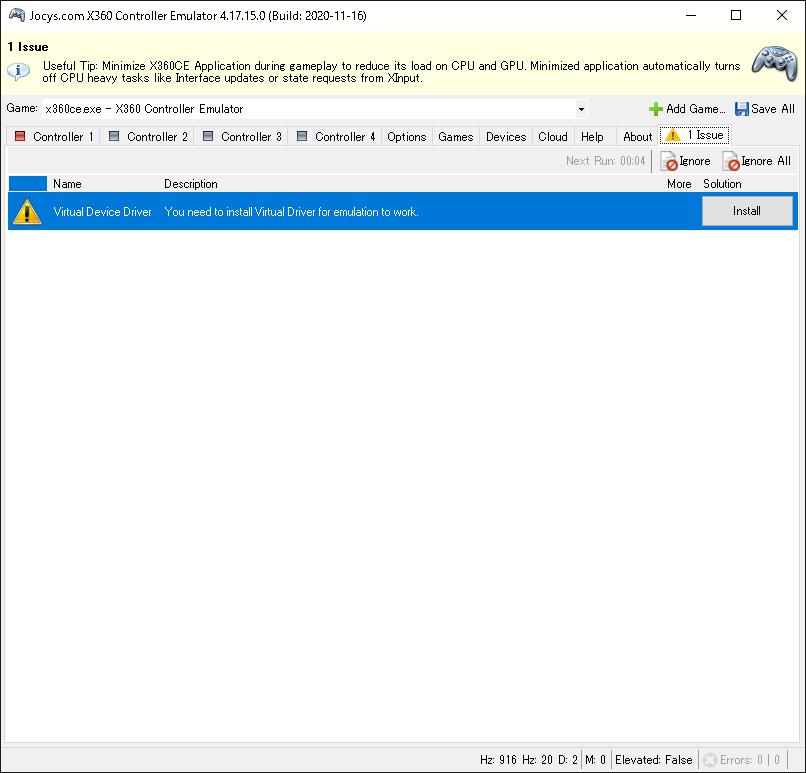
Task: Open the Controller 1 tab
Action: [x=54, y=137]
